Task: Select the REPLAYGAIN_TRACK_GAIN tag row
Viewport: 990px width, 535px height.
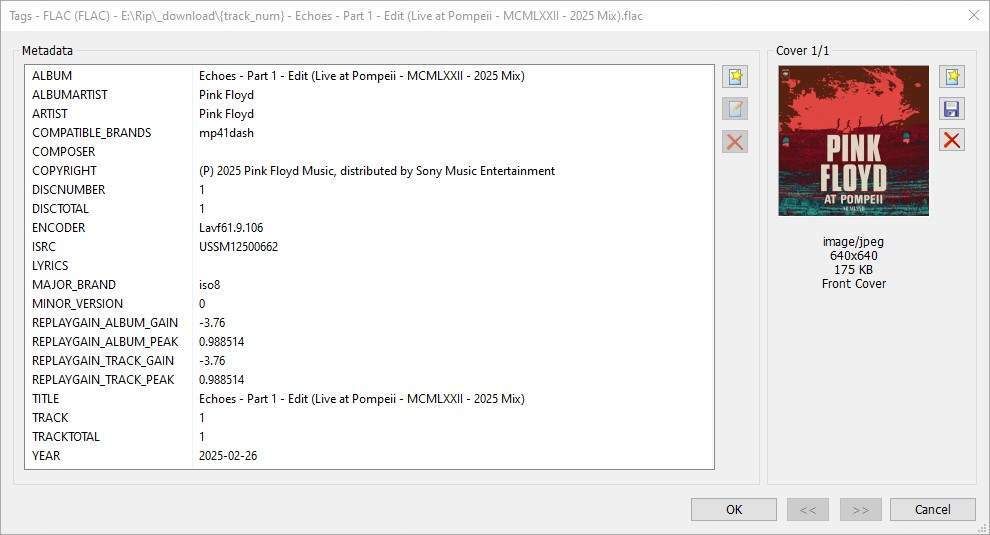Action: click(x=369, y=361)
